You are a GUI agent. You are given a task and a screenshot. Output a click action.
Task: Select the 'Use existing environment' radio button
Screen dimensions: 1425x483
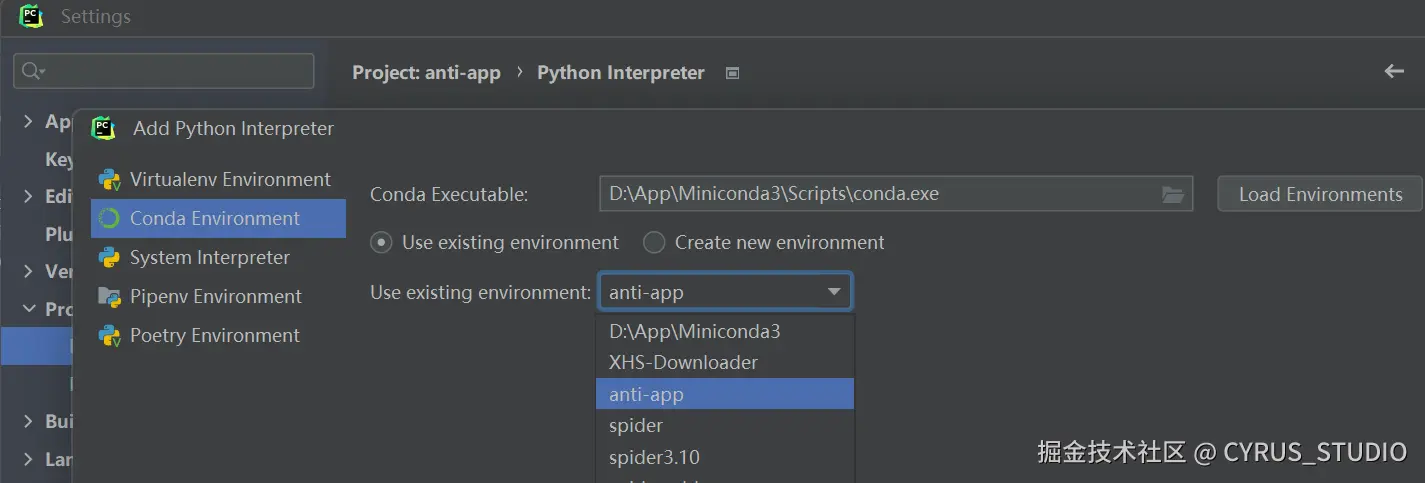381,243
